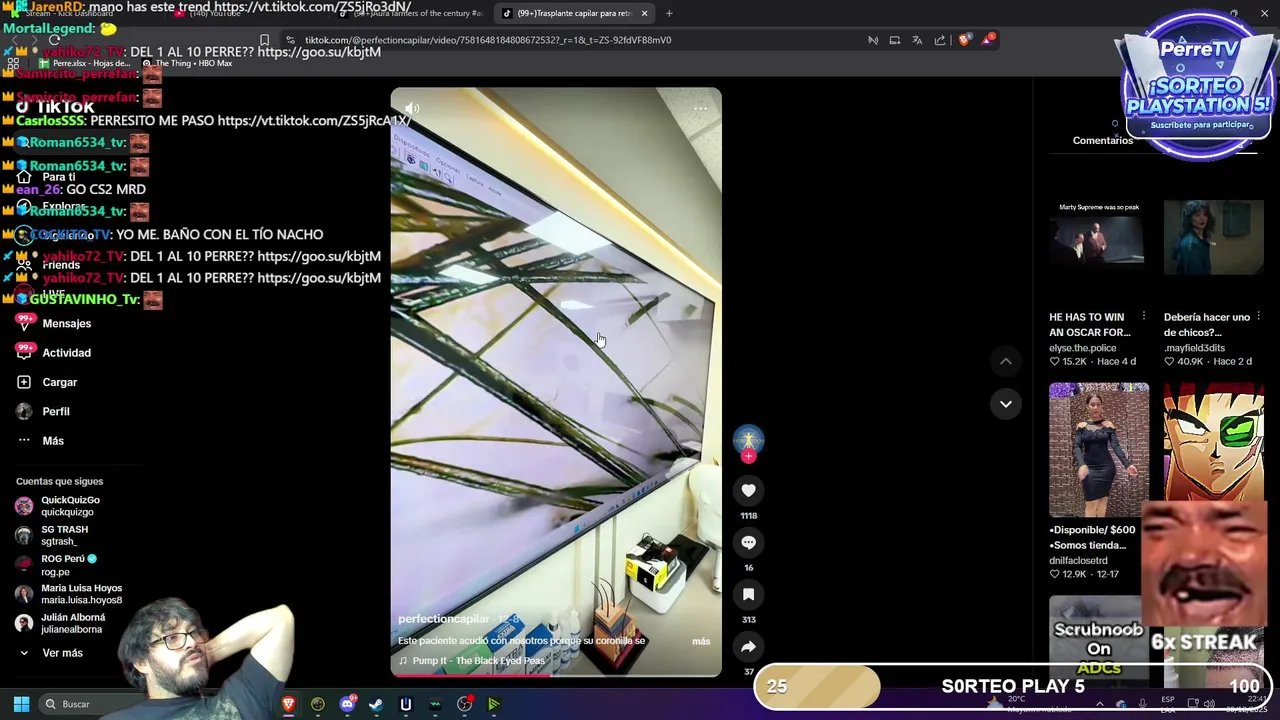Open options dots for "Debería hacer uno" video

[x=1258, y=317]
